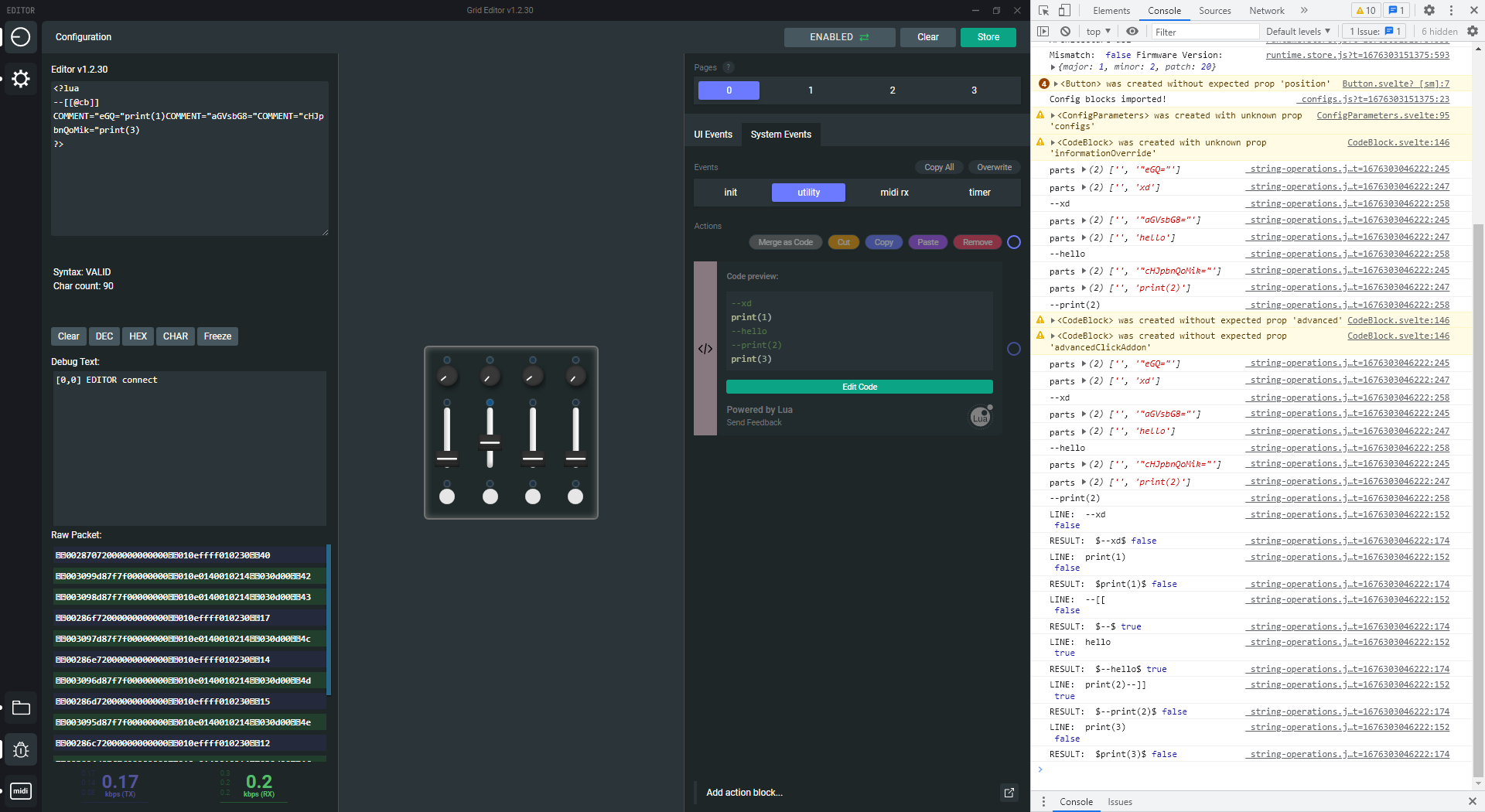Switch to the UI Events tab

712,135
